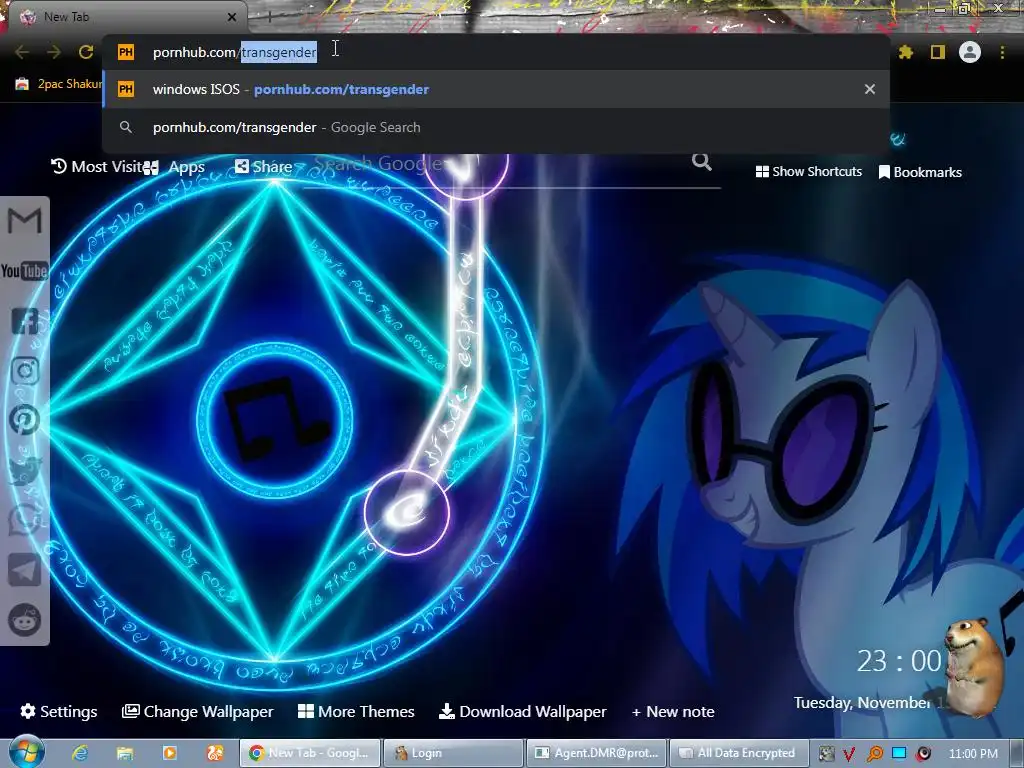The height and width of the screenshot is (768, 1024).
Task: Open the Facebook shortcut in the sidebar
Action: pyautogui.click(x=25, y=321)
